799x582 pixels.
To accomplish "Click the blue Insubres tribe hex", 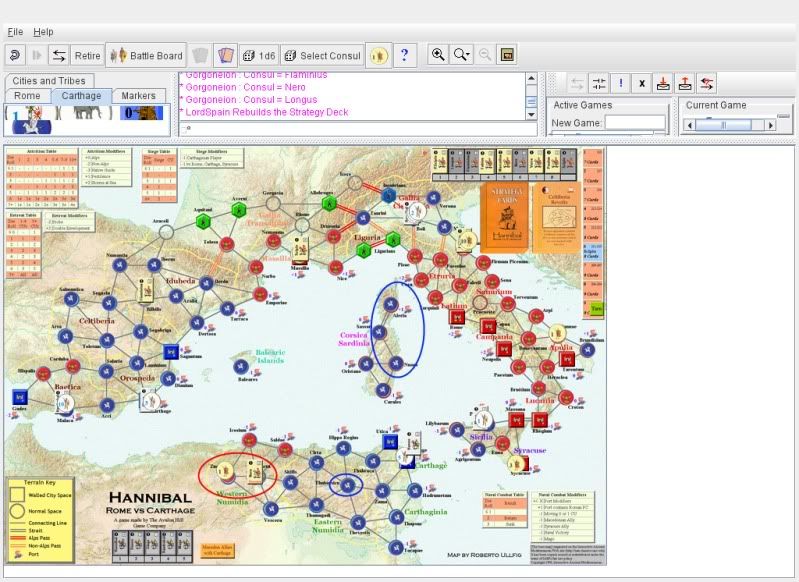I will point(388,195).
